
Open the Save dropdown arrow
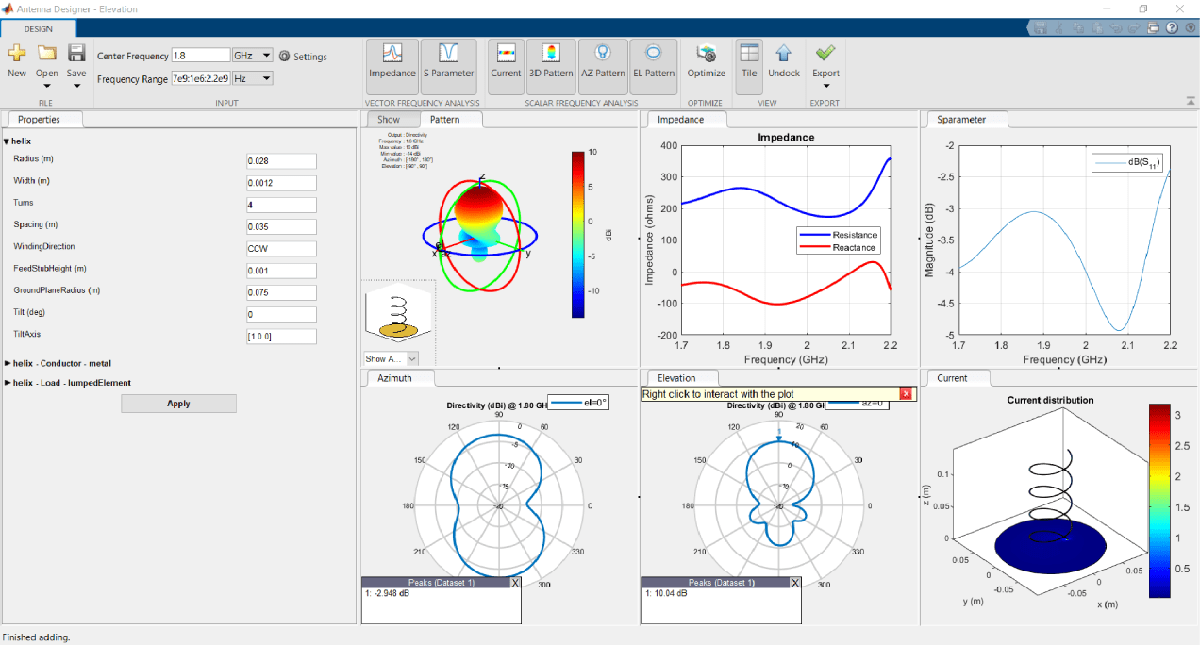76,86
